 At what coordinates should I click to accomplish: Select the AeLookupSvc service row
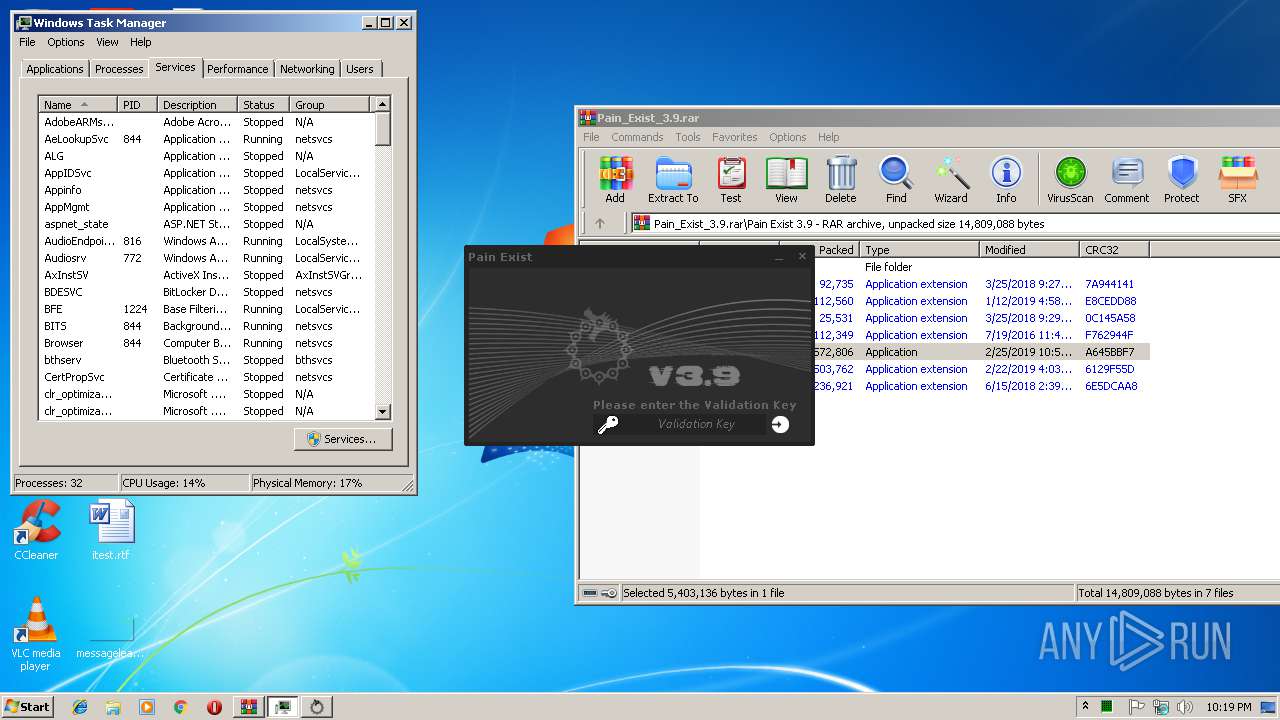click(206, 139)
